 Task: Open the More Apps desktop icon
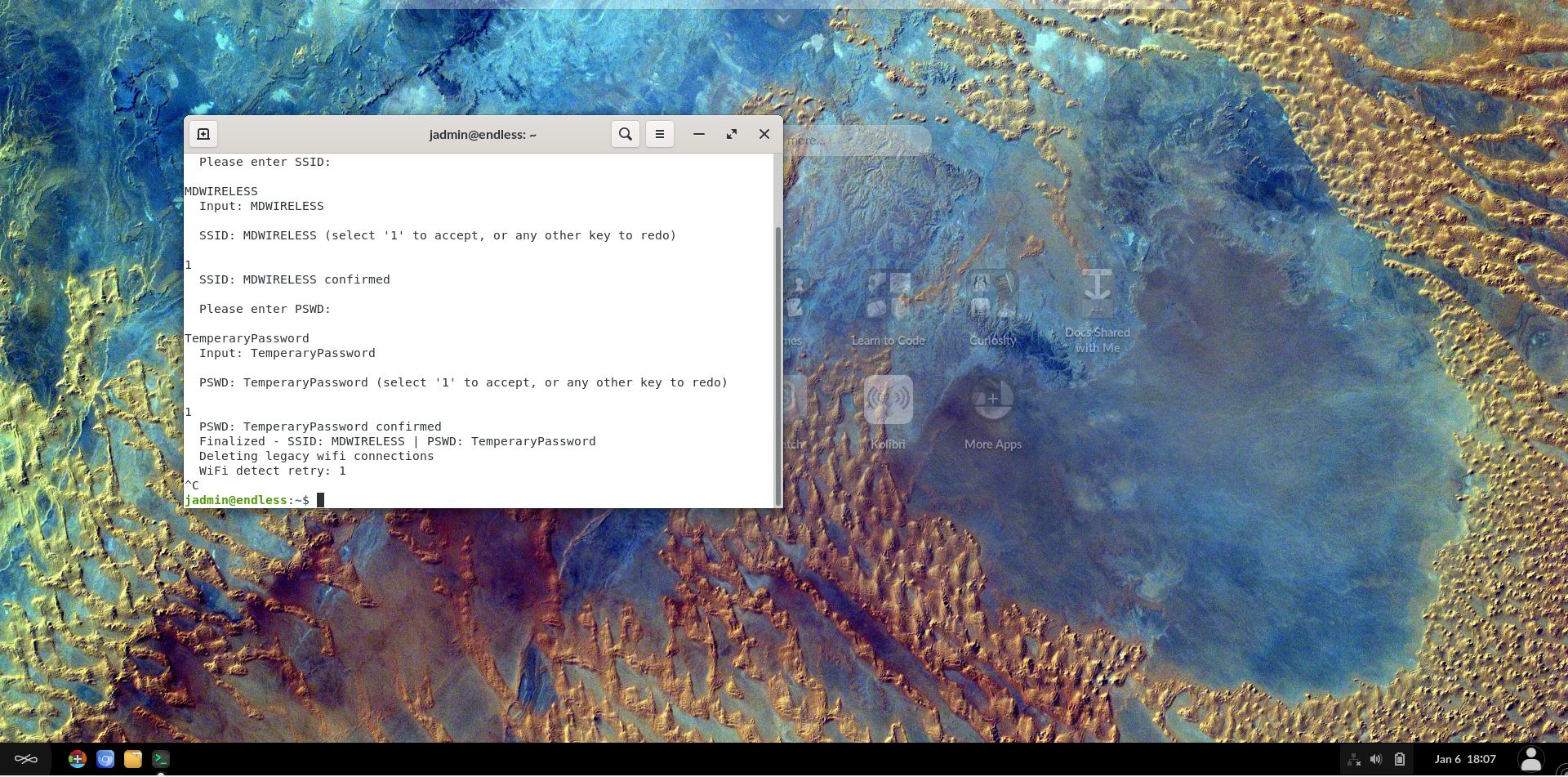pos(992,413)
